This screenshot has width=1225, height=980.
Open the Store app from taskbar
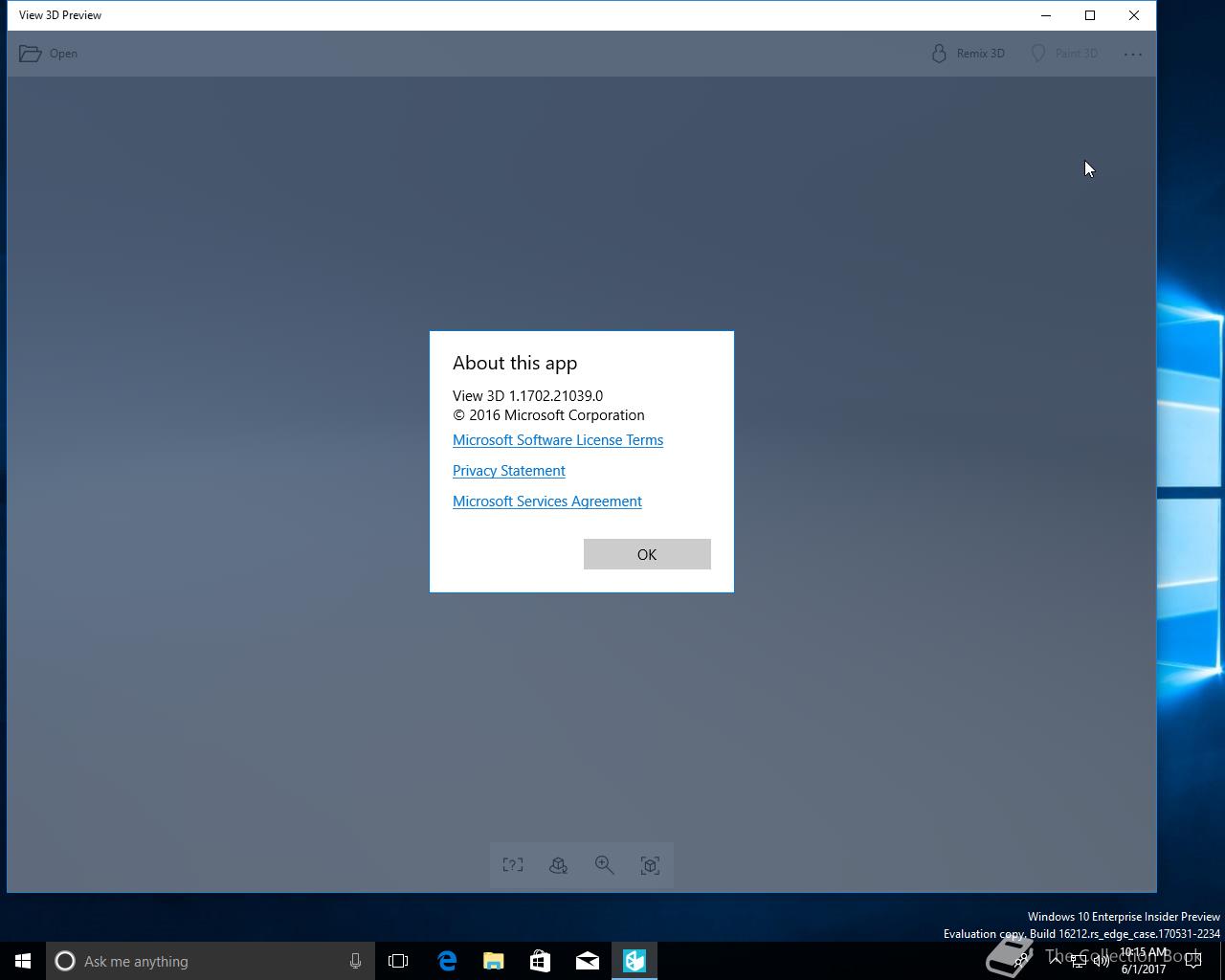[x=541, y=961]
